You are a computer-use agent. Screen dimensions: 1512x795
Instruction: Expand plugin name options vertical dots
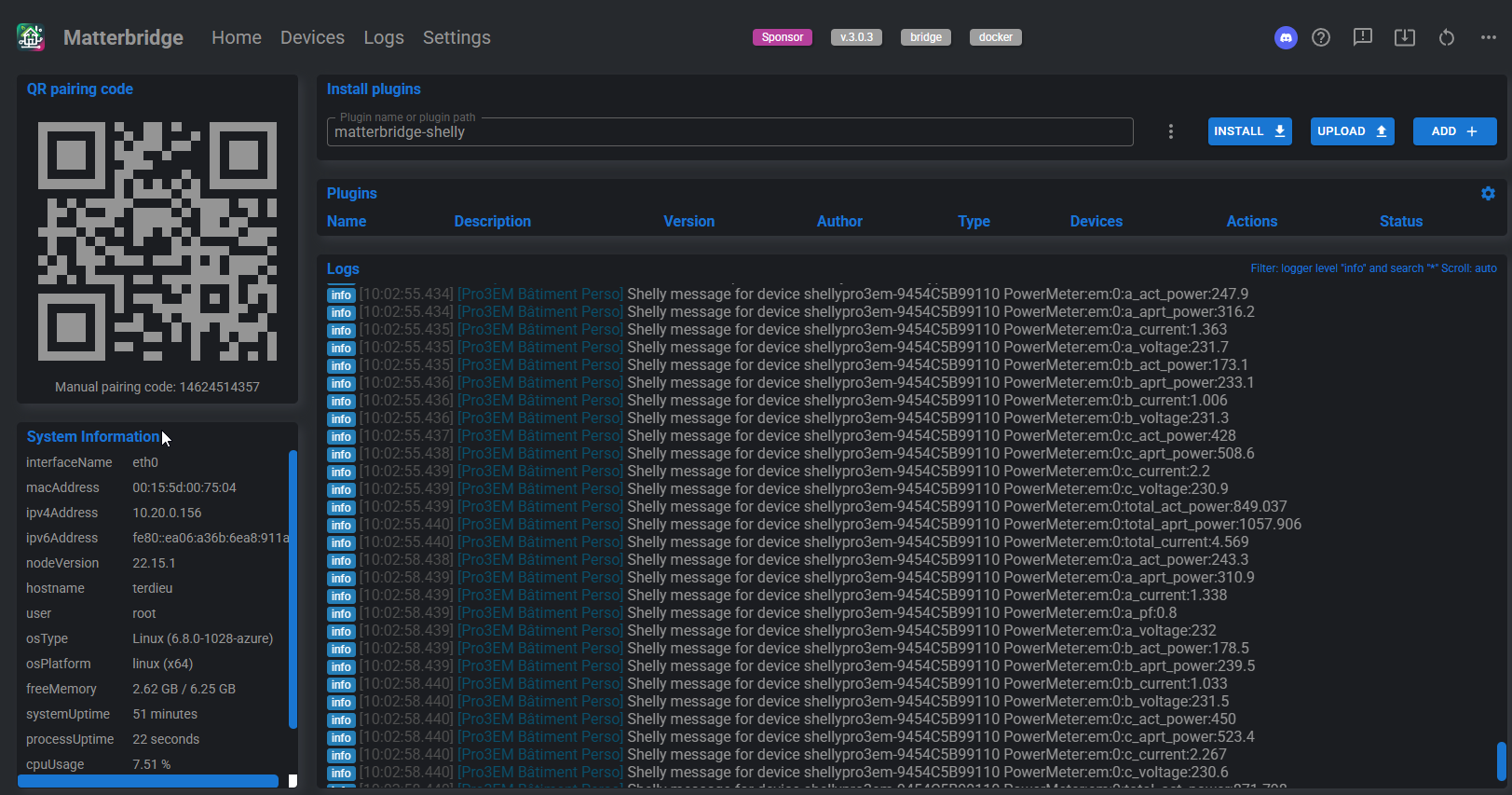1171,131
